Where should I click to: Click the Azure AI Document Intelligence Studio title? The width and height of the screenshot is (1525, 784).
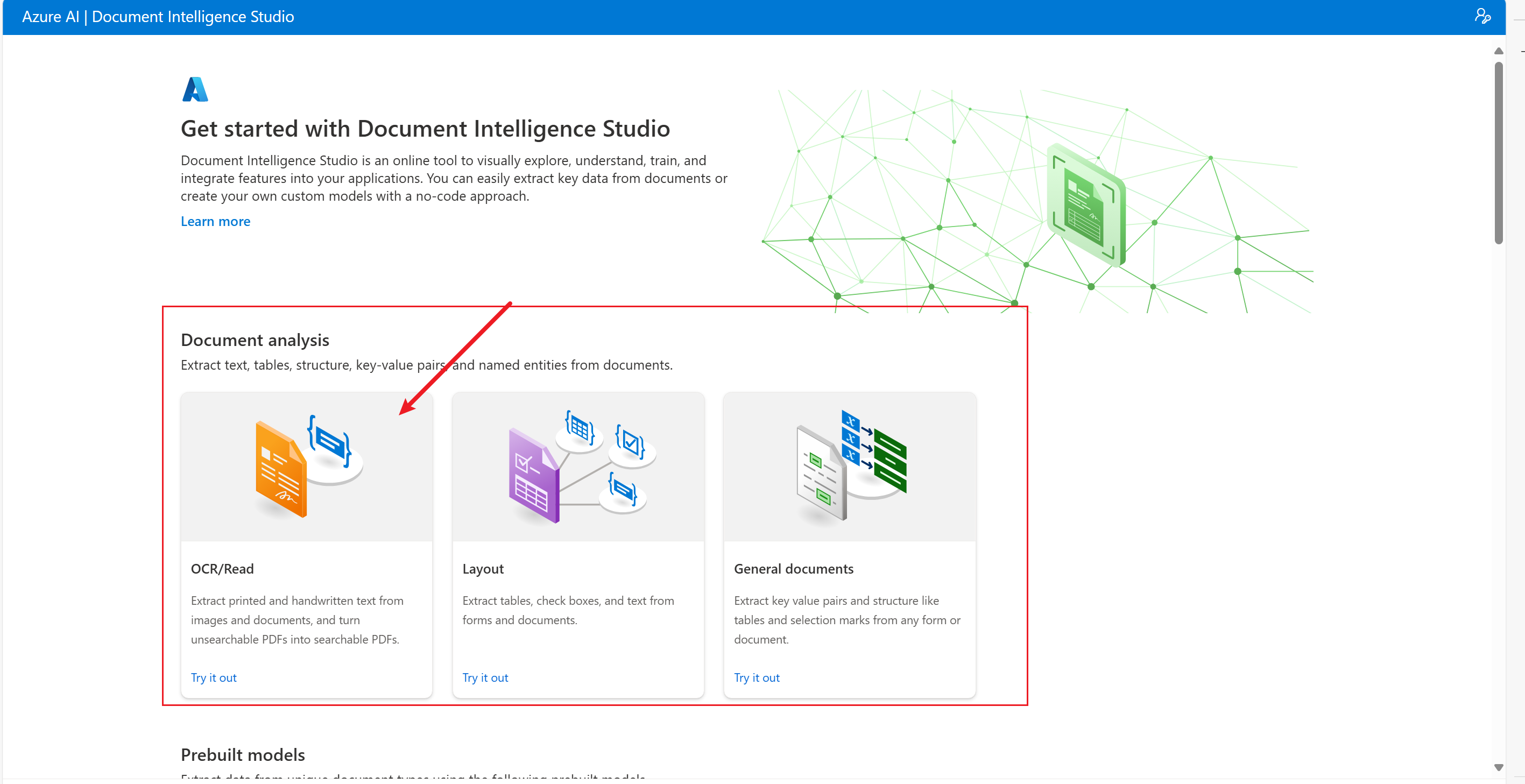tap(158, 17)
